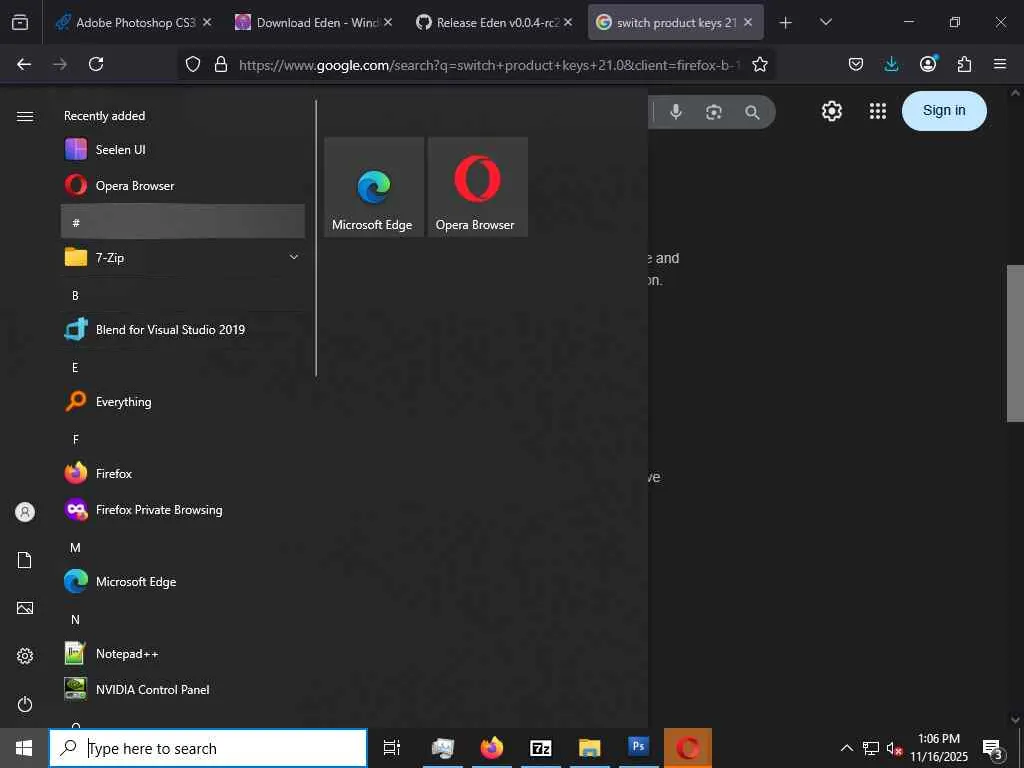This screenshot has width=1024, height=768.
Task: Open the user account icon in Start
Action: [25, 512]
